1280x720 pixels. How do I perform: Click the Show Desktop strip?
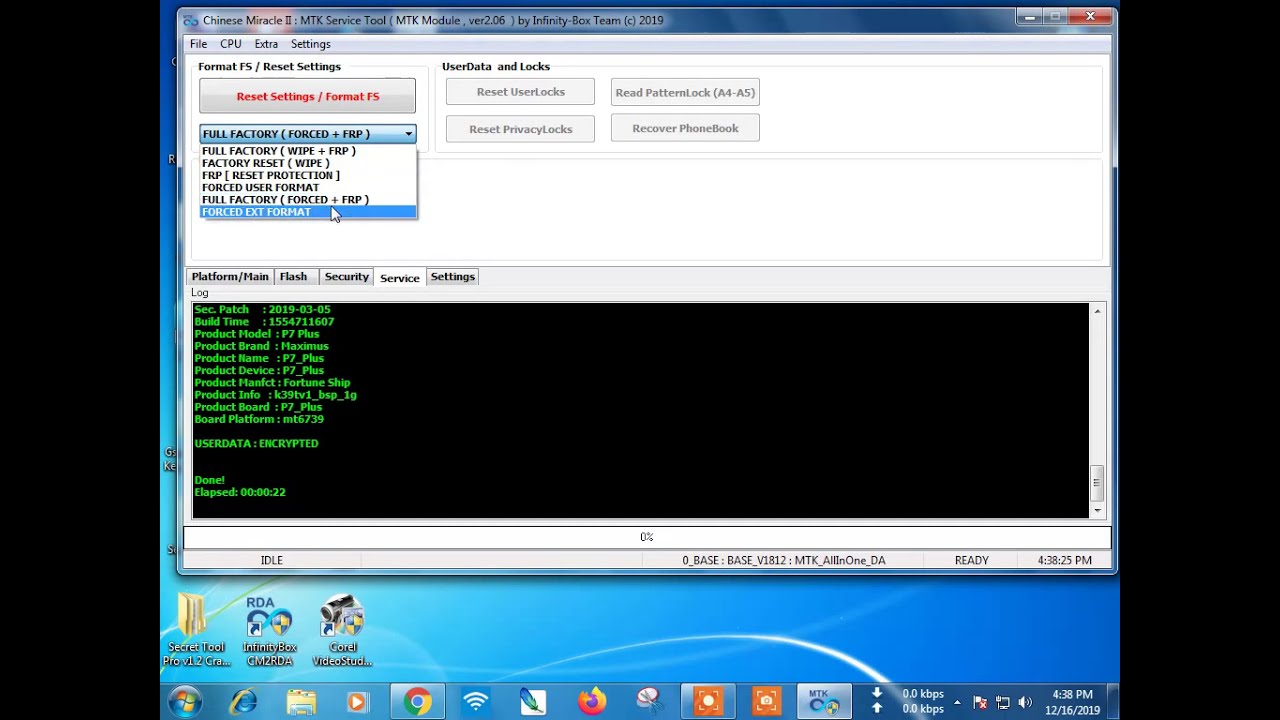pyautogui.click(x=1112, y=702)
